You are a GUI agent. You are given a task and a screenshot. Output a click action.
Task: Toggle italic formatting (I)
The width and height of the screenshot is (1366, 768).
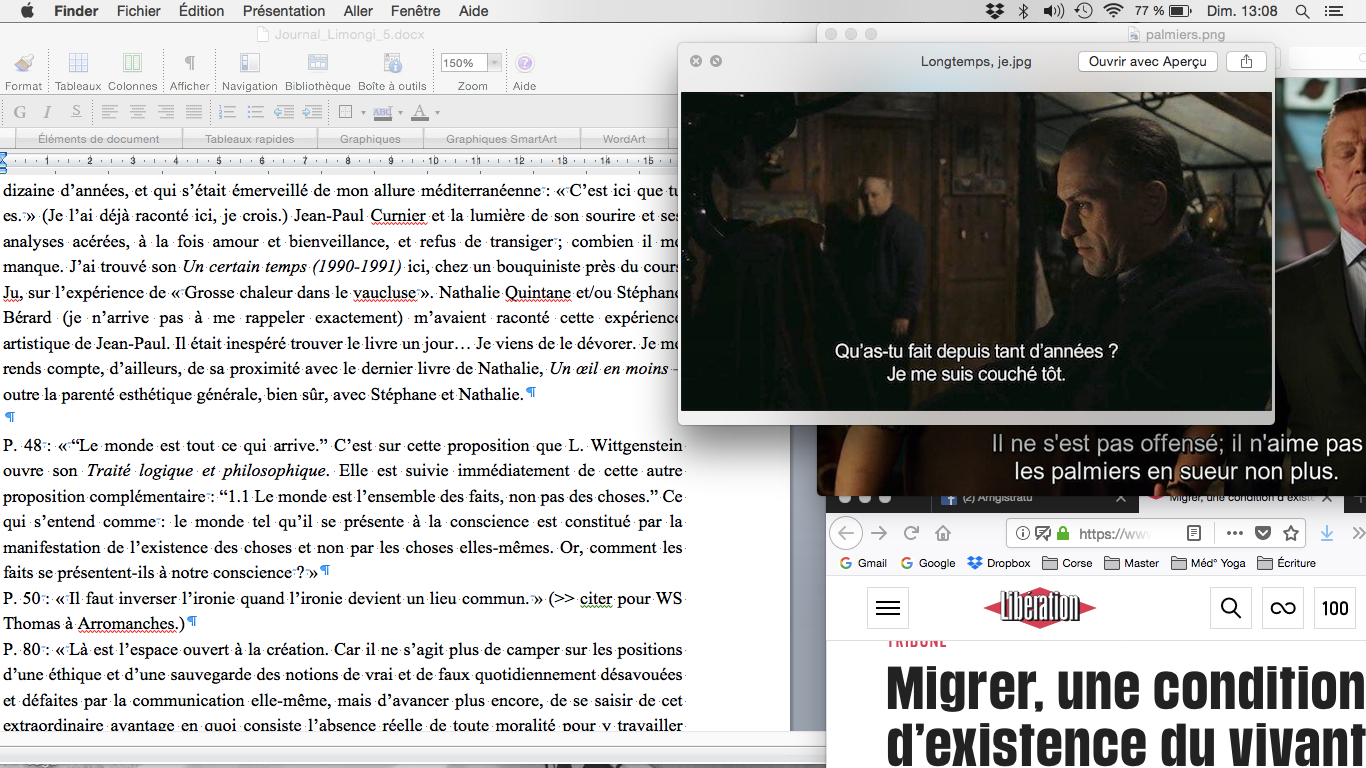[x=48, y=112]
